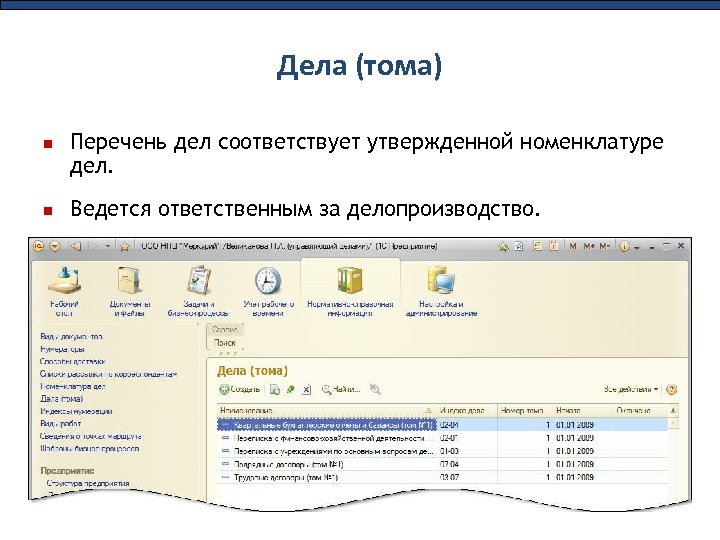Click the M memory button
This screenshot has width=720, height=540.
[x=573, y=247]
